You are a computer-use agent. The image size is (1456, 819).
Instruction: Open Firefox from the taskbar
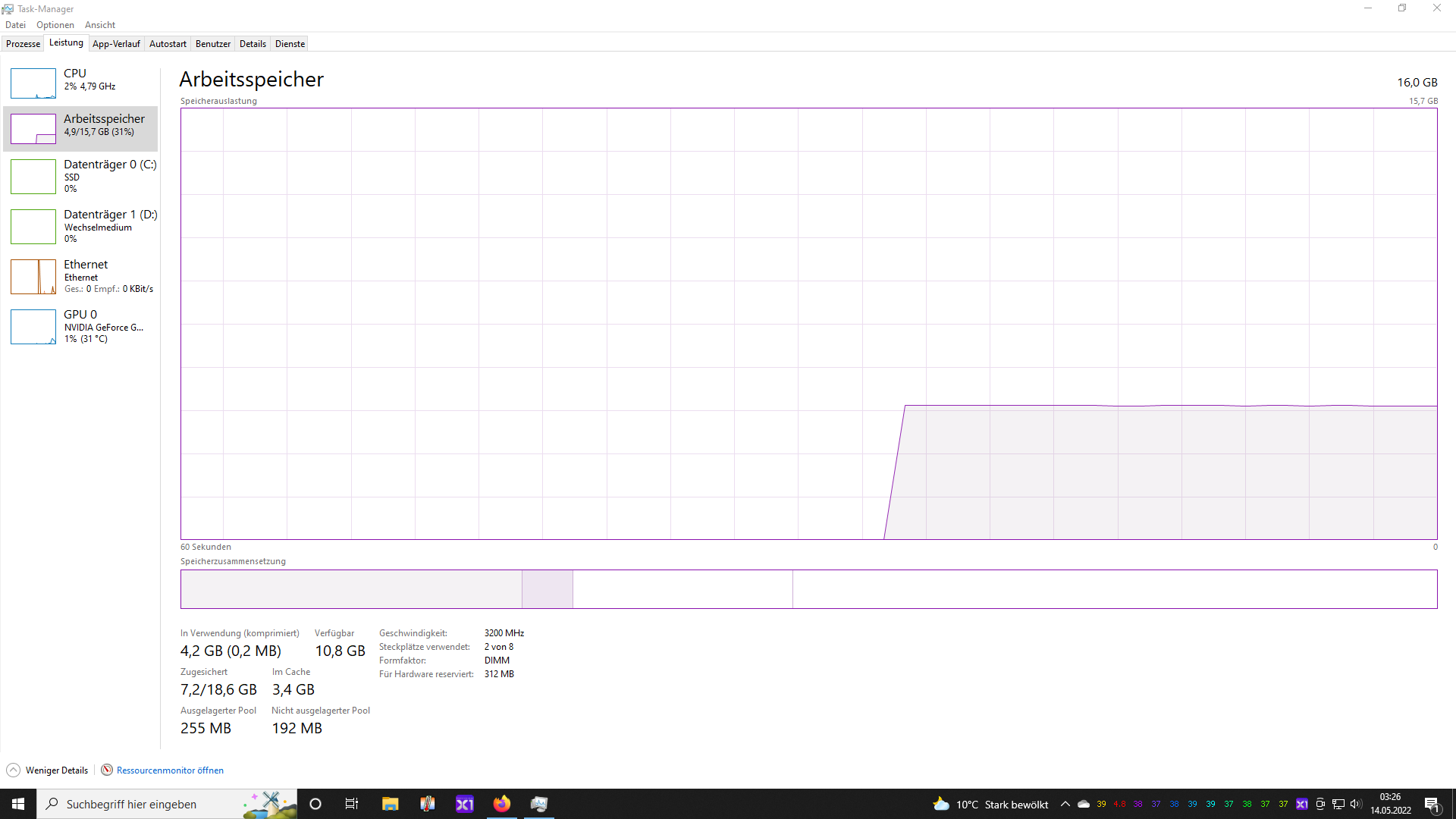pos(502,804)
